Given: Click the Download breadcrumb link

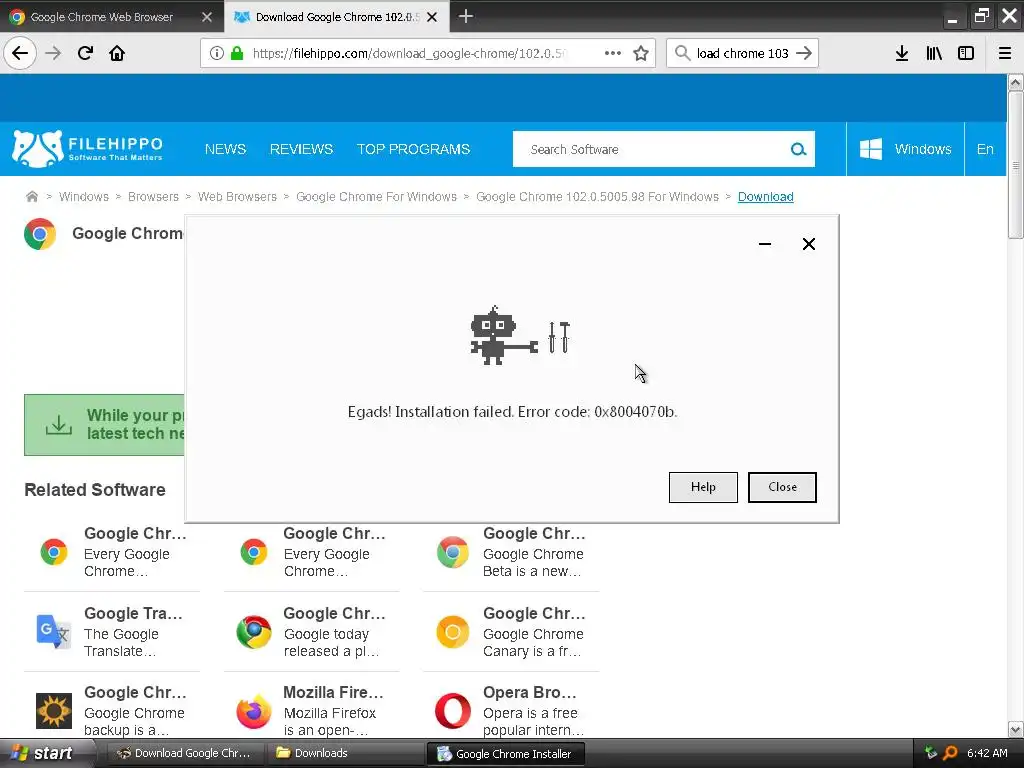Looking at the screenshot, I should [x=765, y=197].
